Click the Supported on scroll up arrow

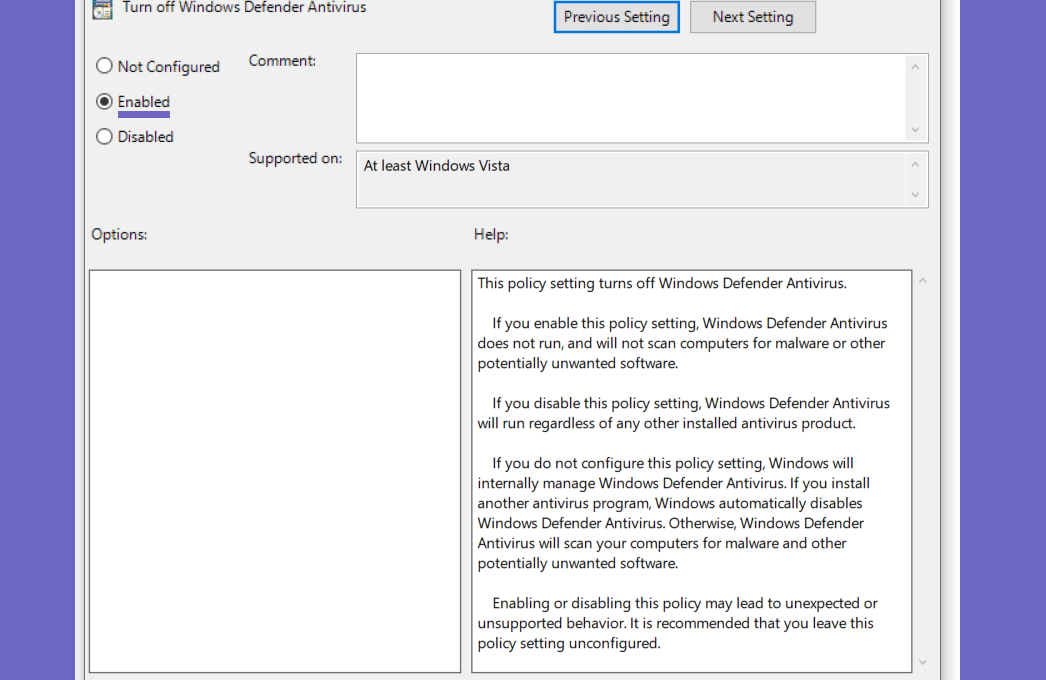coord(915,164)
